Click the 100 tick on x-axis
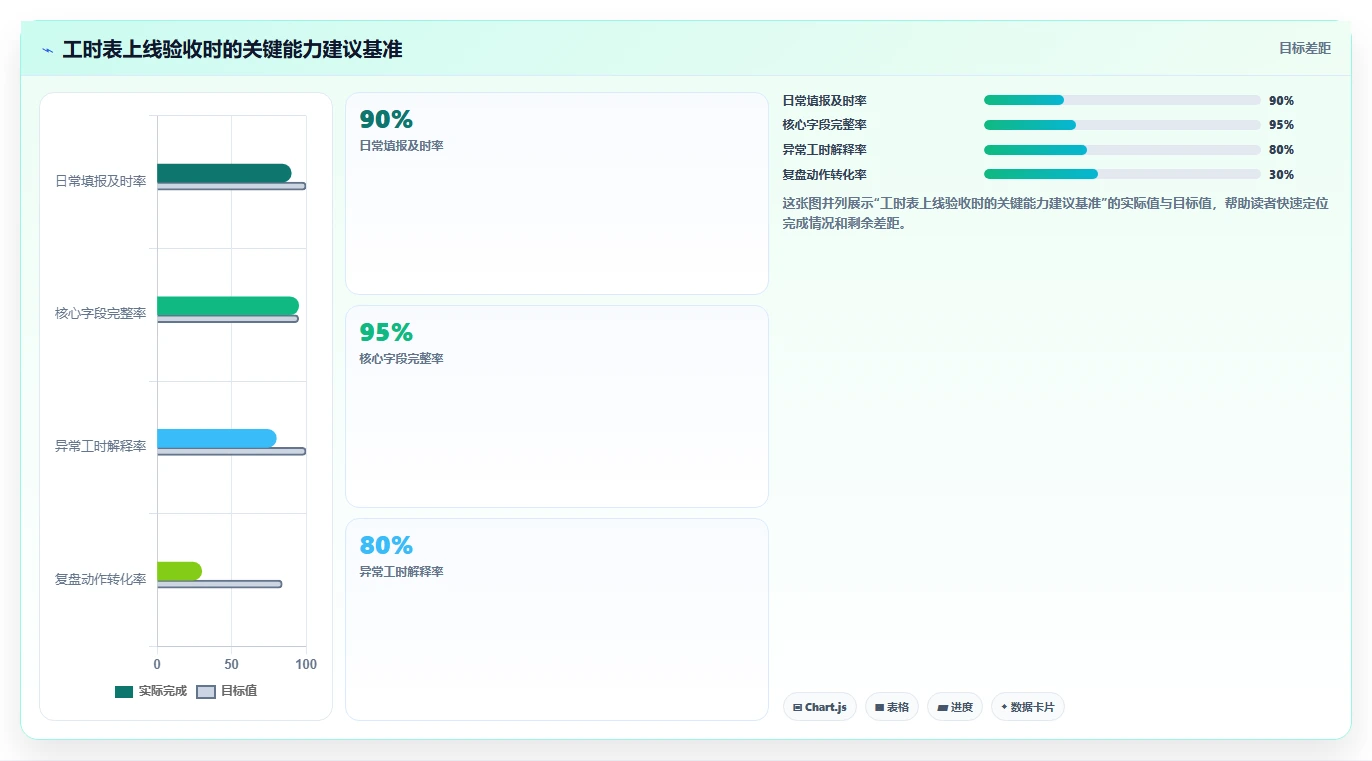 tap(306, 665)
